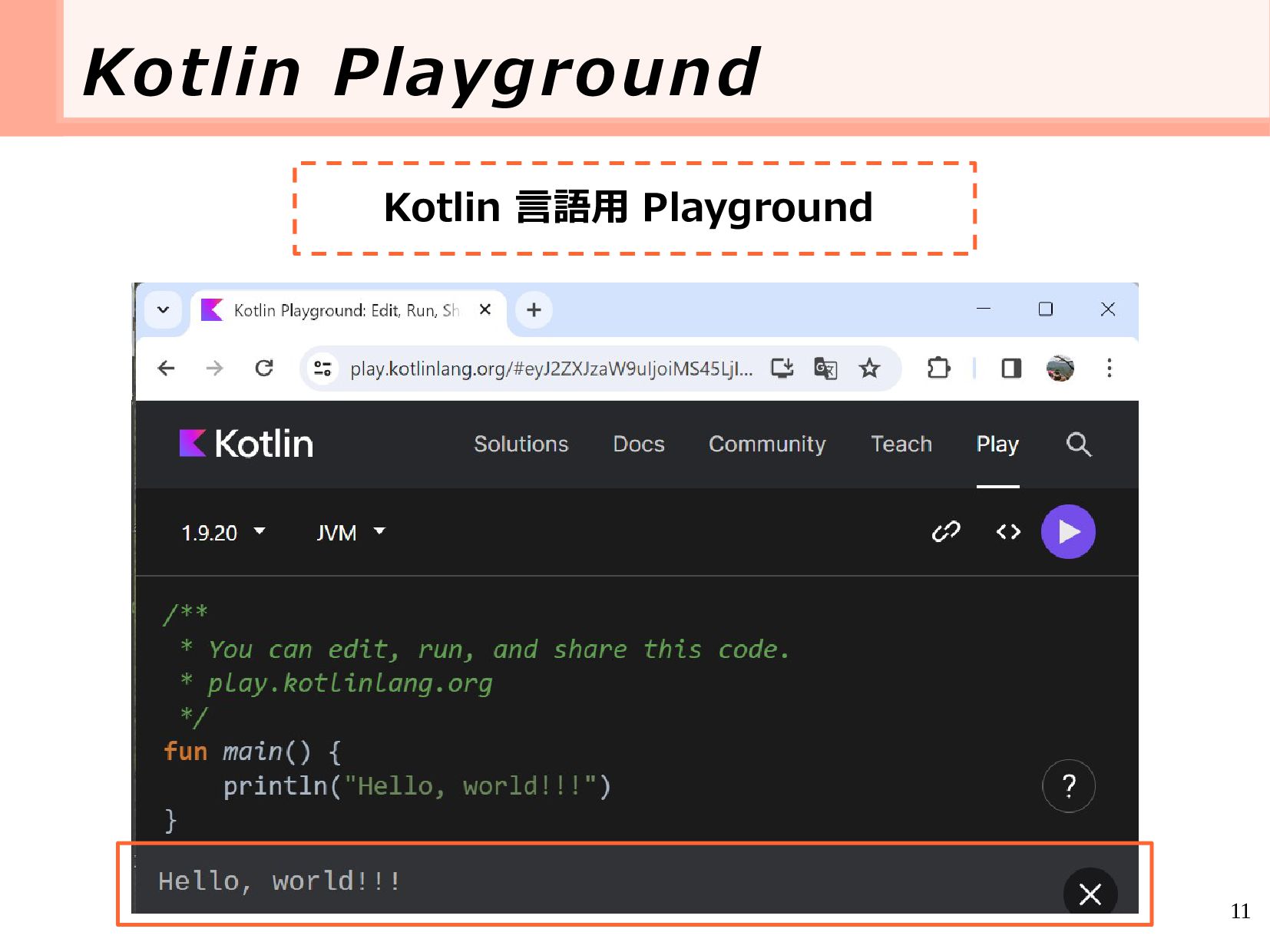Open the Chrome three-dot menu
The width and height of the screenshot is (1270, 952).
(x=1109, y=369)
